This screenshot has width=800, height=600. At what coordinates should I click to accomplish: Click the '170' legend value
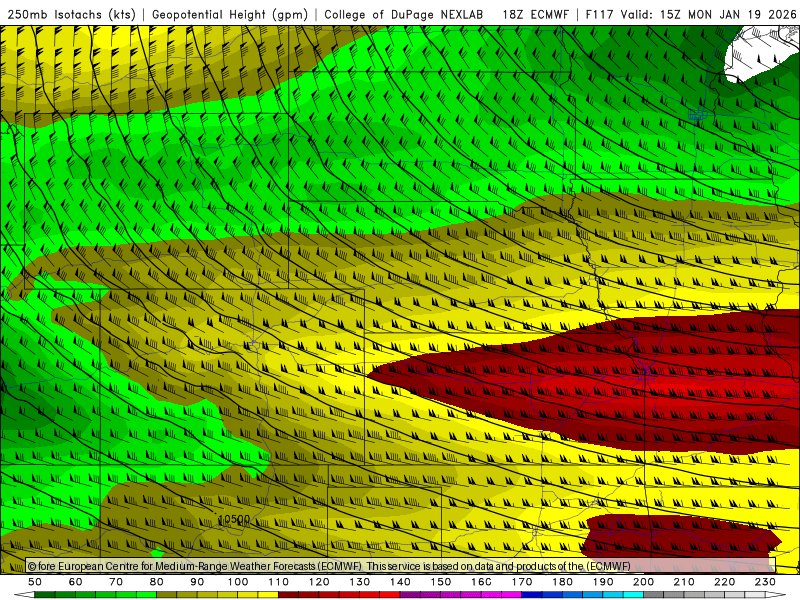click(x=521, y=582)
